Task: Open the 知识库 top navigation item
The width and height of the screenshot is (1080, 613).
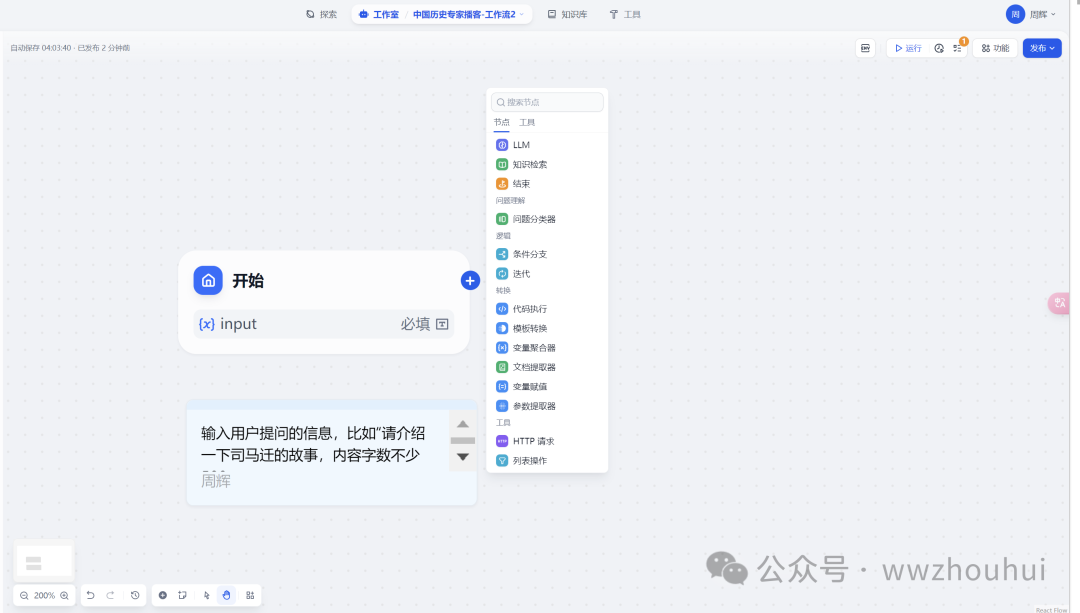Action: (x=567, y=15)
